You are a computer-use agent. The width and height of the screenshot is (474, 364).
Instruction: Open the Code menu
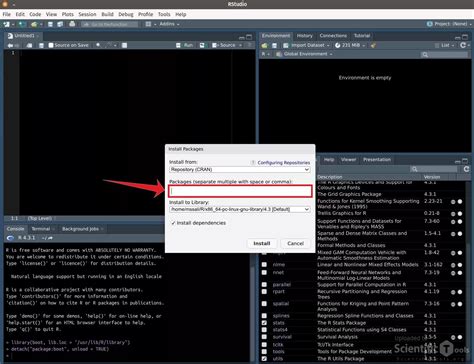point(35,14)
